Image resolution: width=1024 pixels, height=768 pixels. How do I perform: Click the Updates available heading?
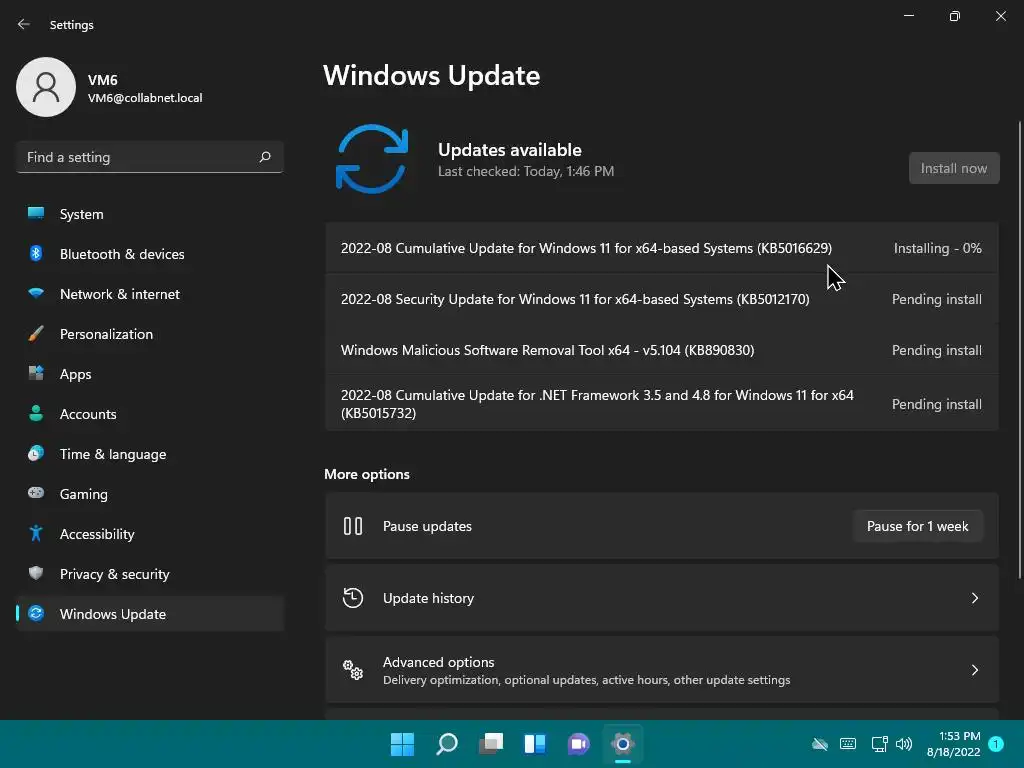click(509, 150)
